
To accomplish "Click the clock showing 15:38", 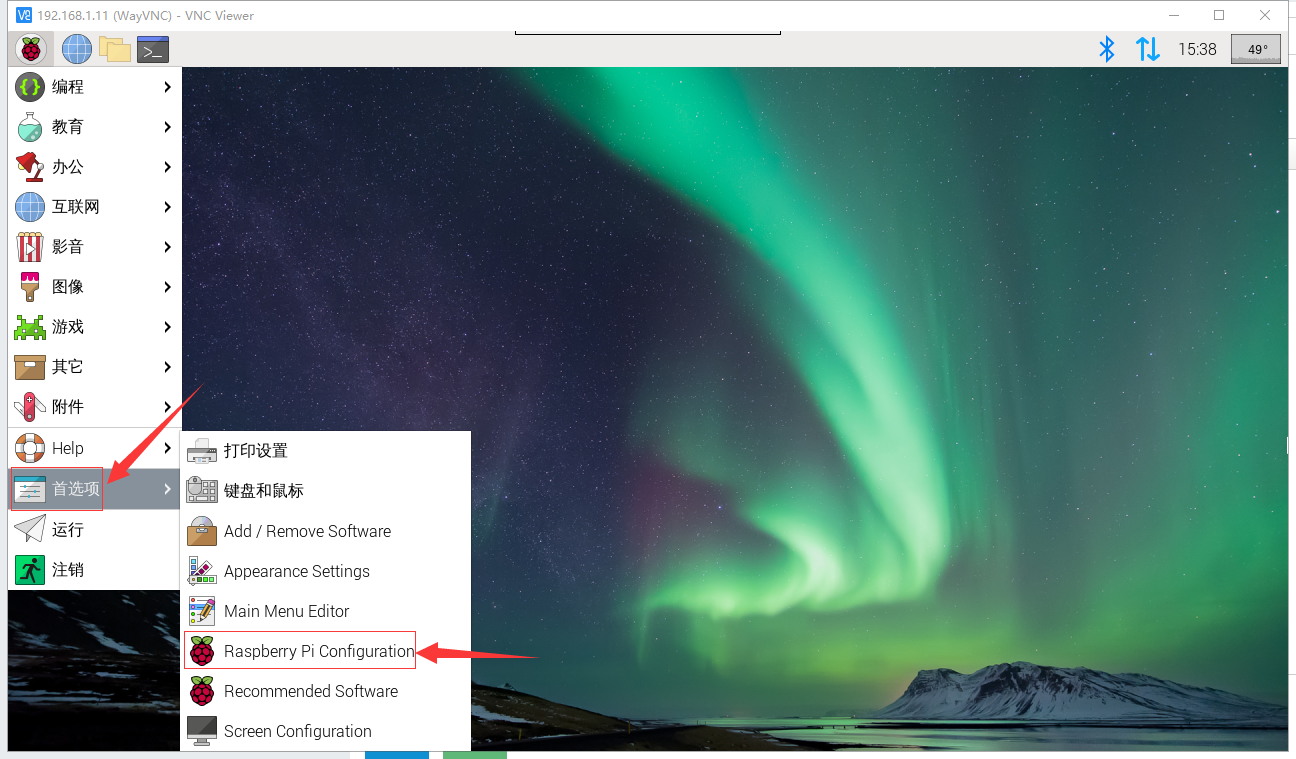I will pos(1197,49).
